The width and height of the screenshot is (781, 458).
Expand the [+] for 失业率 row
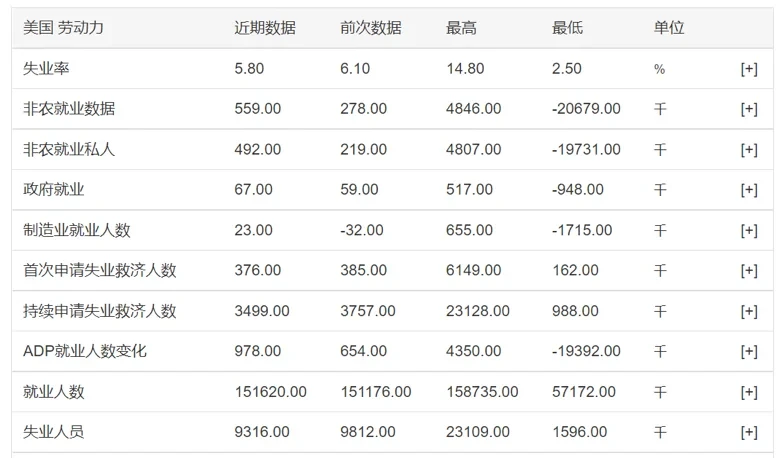[748, 69]
